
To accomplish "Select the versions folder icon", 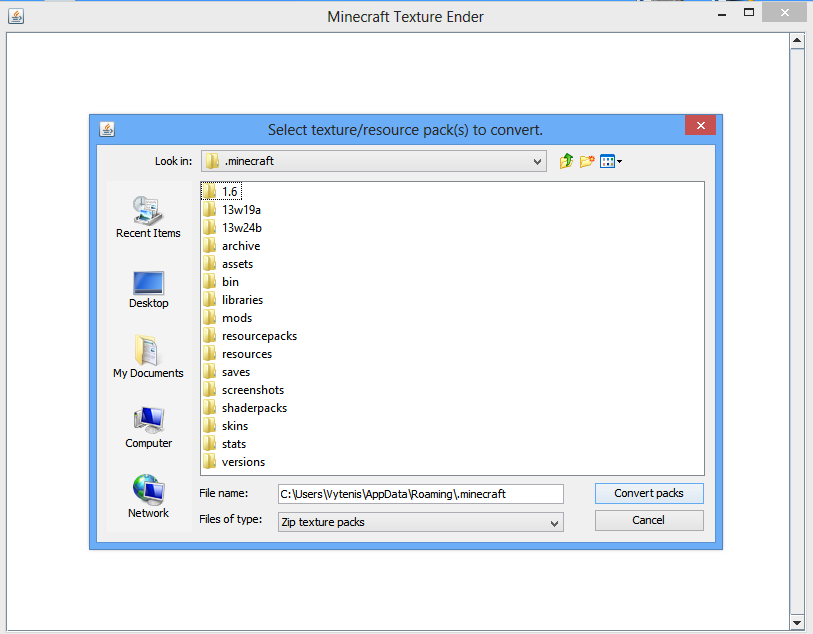I will click(x=209, y=462).
